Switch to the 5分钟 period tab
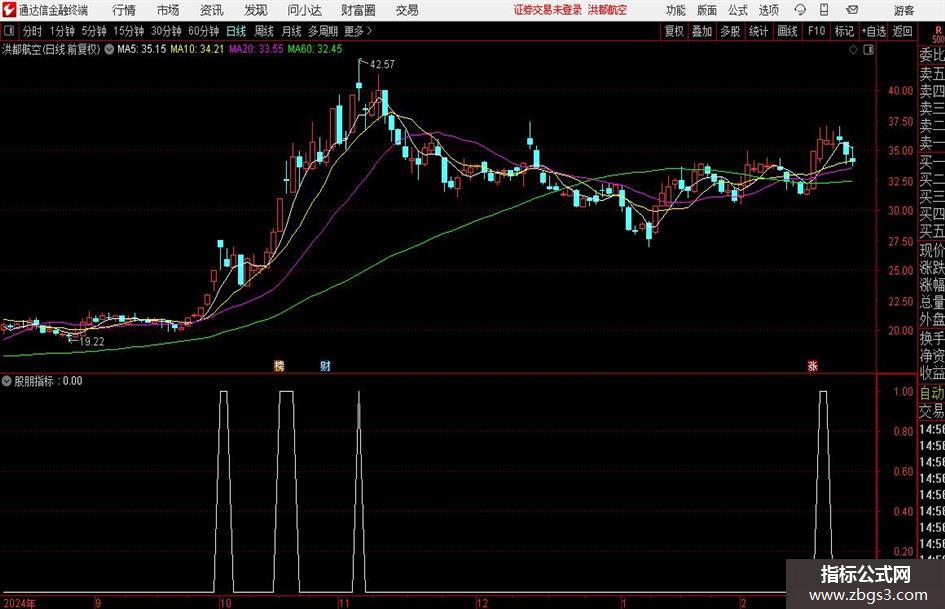 point(94,31)
